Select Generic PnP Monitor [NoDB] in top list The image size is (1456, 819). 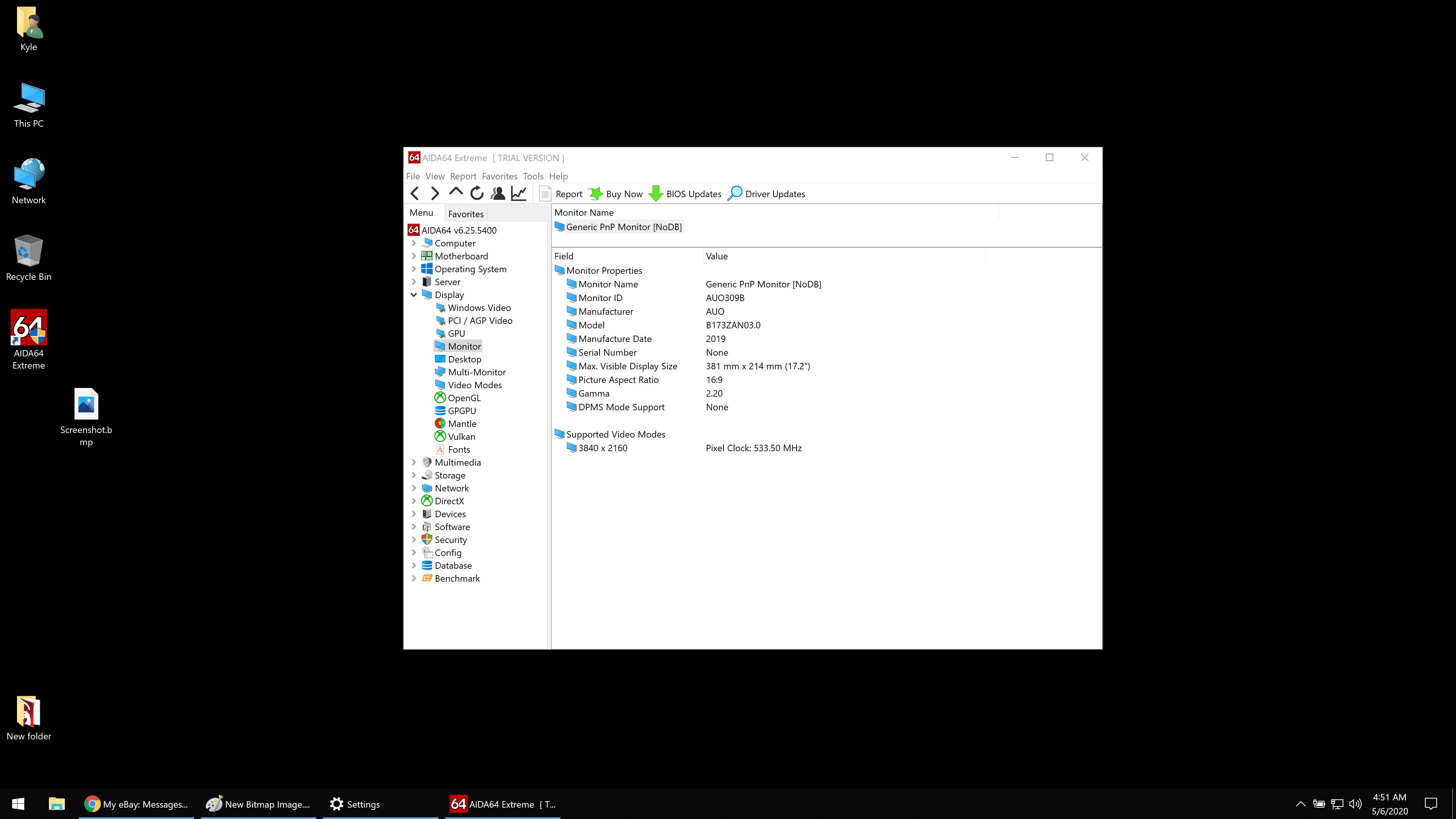(618, 227)
